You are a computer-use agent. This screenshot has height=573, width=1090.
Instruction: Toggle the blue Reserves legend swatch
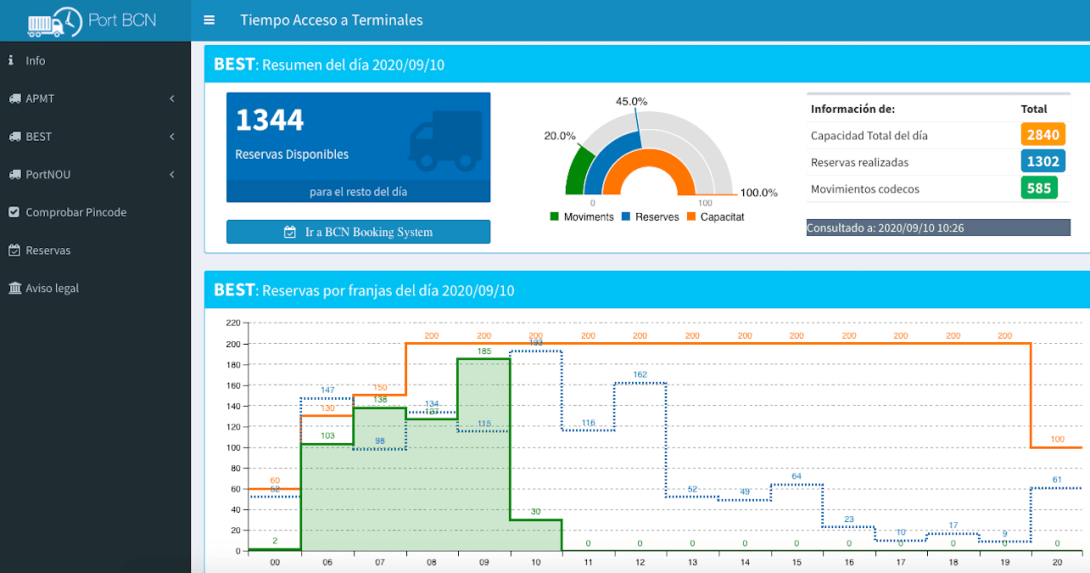pyautogui.click(x=626, y=217)
